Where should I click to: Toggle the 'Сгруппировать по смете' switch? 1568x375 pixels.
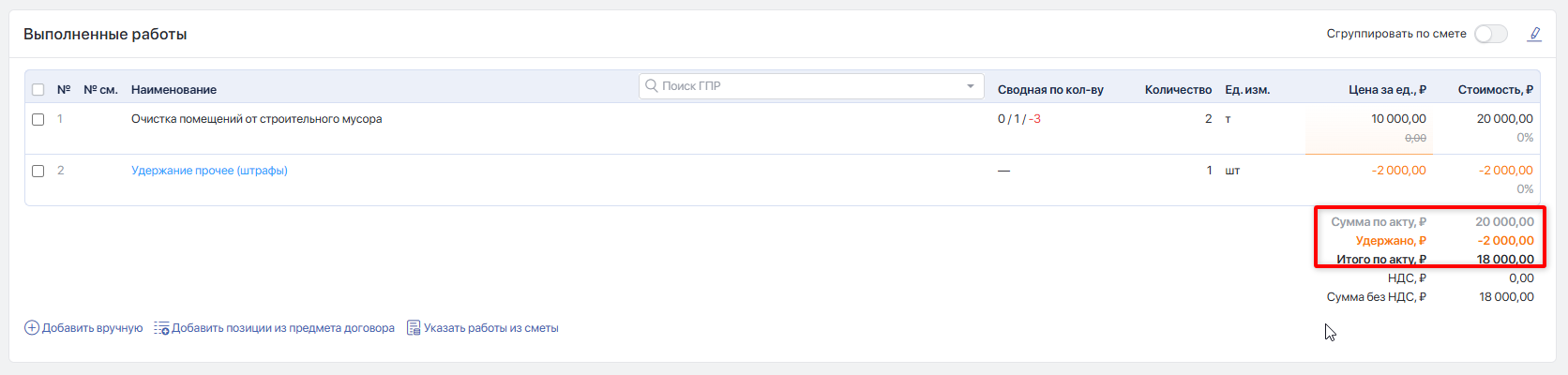[1490, 34]
